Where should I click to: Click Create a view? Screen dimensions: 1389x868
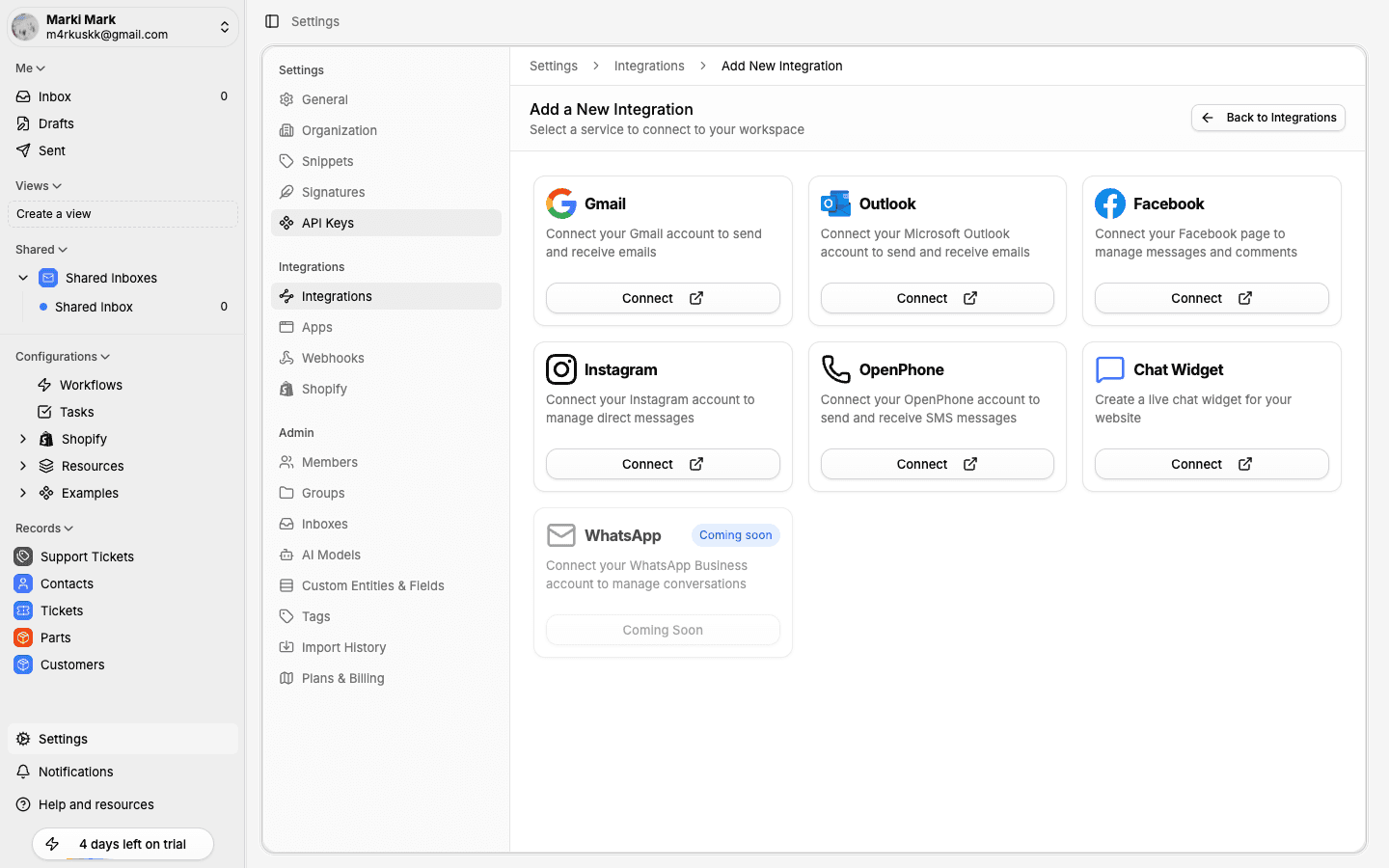click(123, 214)
